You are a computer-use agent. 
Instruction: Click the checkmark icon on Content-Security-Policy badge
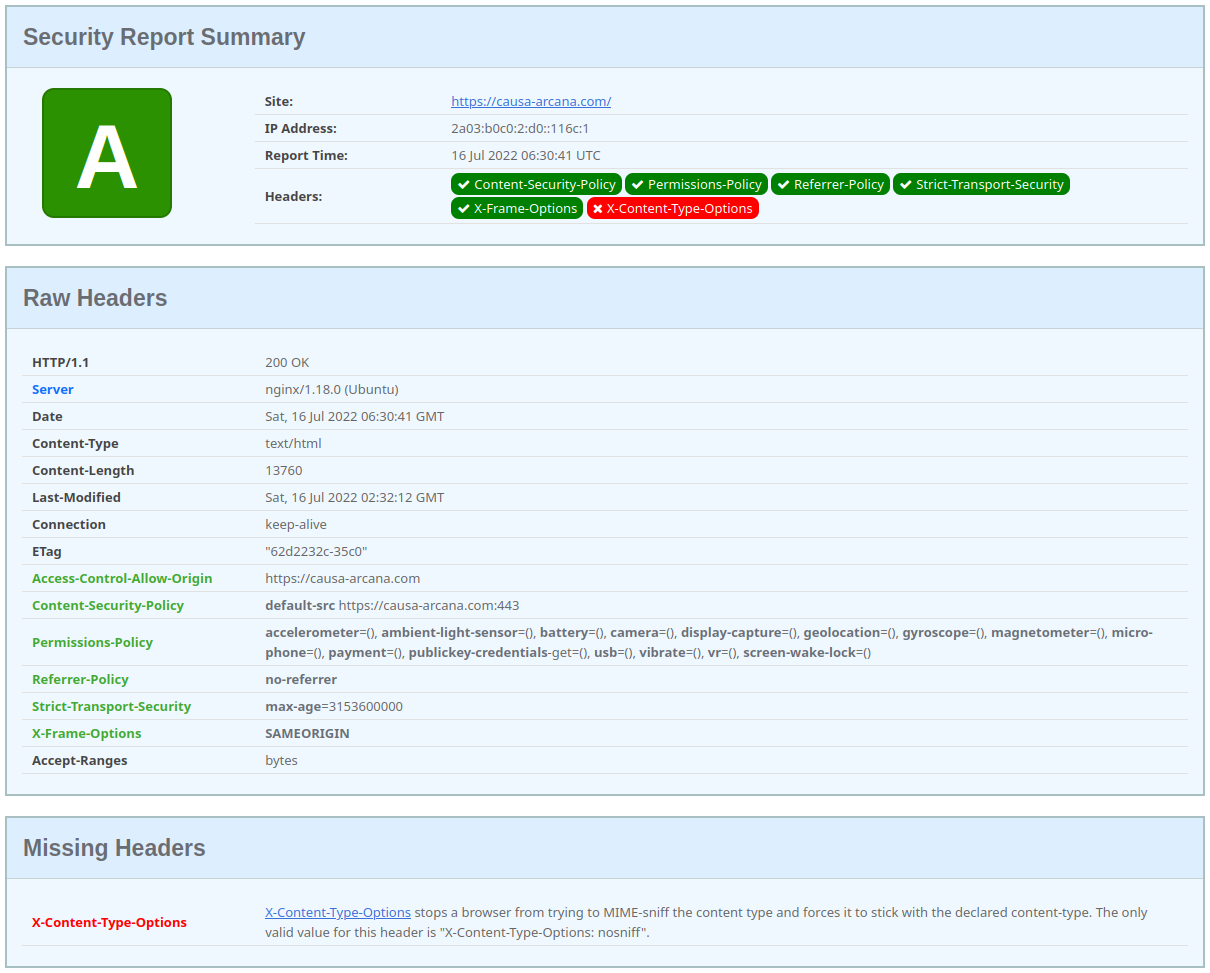[464, 184]
